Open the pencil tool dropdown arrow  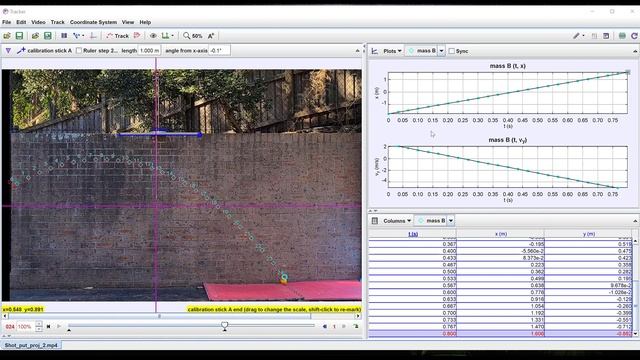tap(583, 36)
